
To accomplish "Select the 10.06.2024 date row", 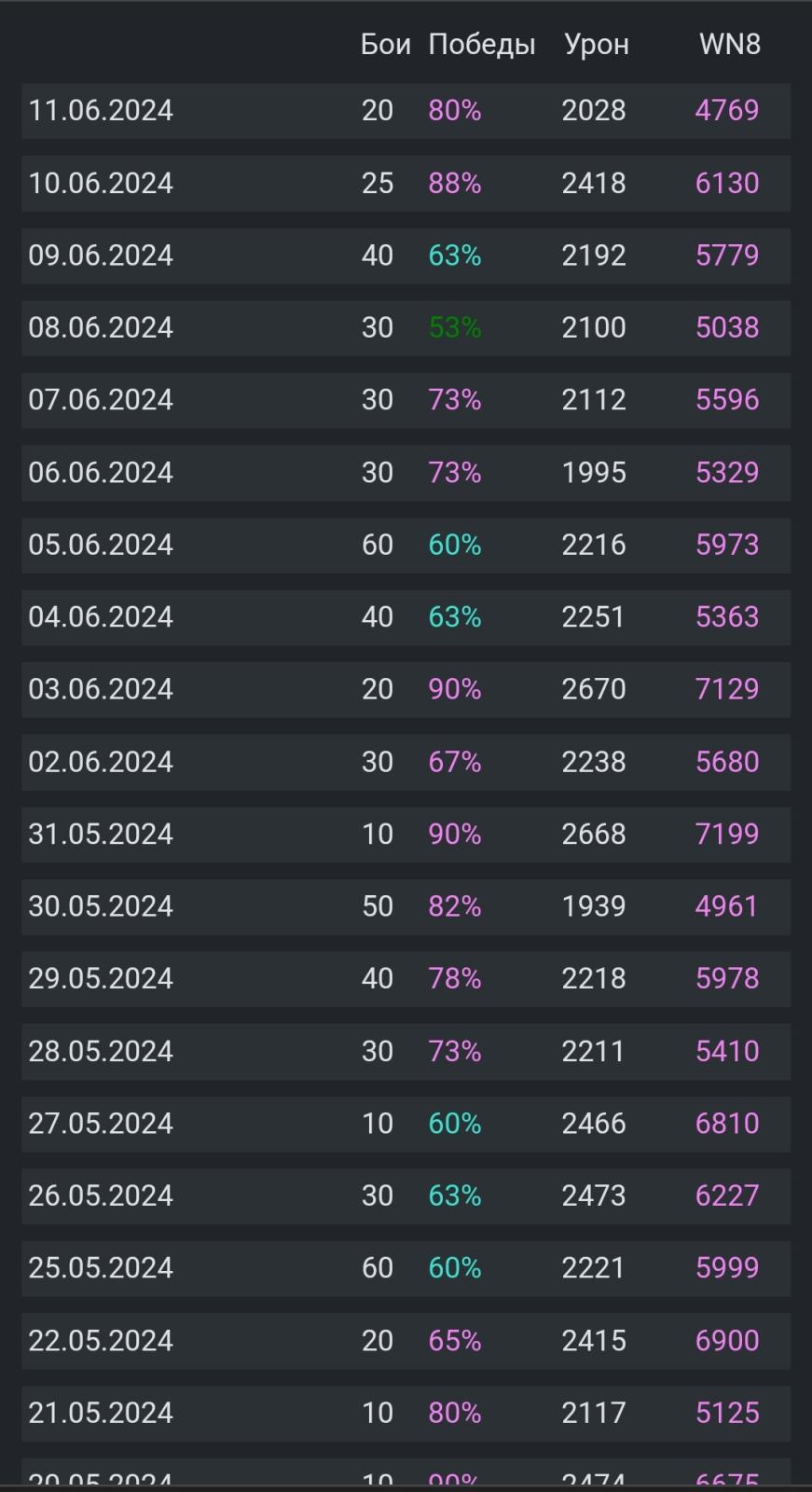I will (x=101, y=184).
